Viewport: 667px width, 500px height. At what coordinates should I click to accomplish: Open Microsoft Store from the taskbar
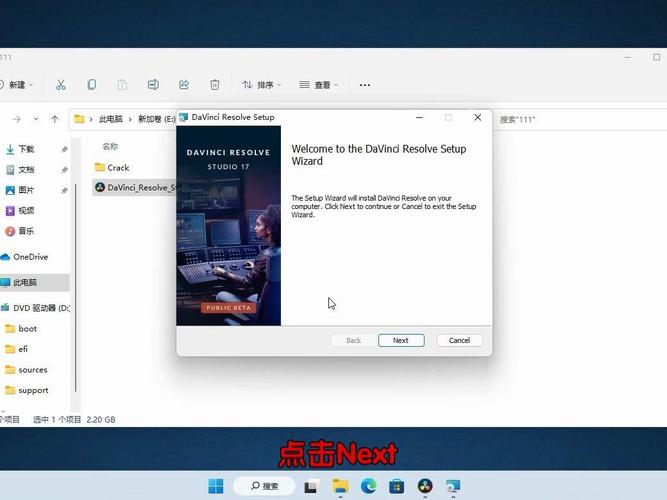click(396, 486)
